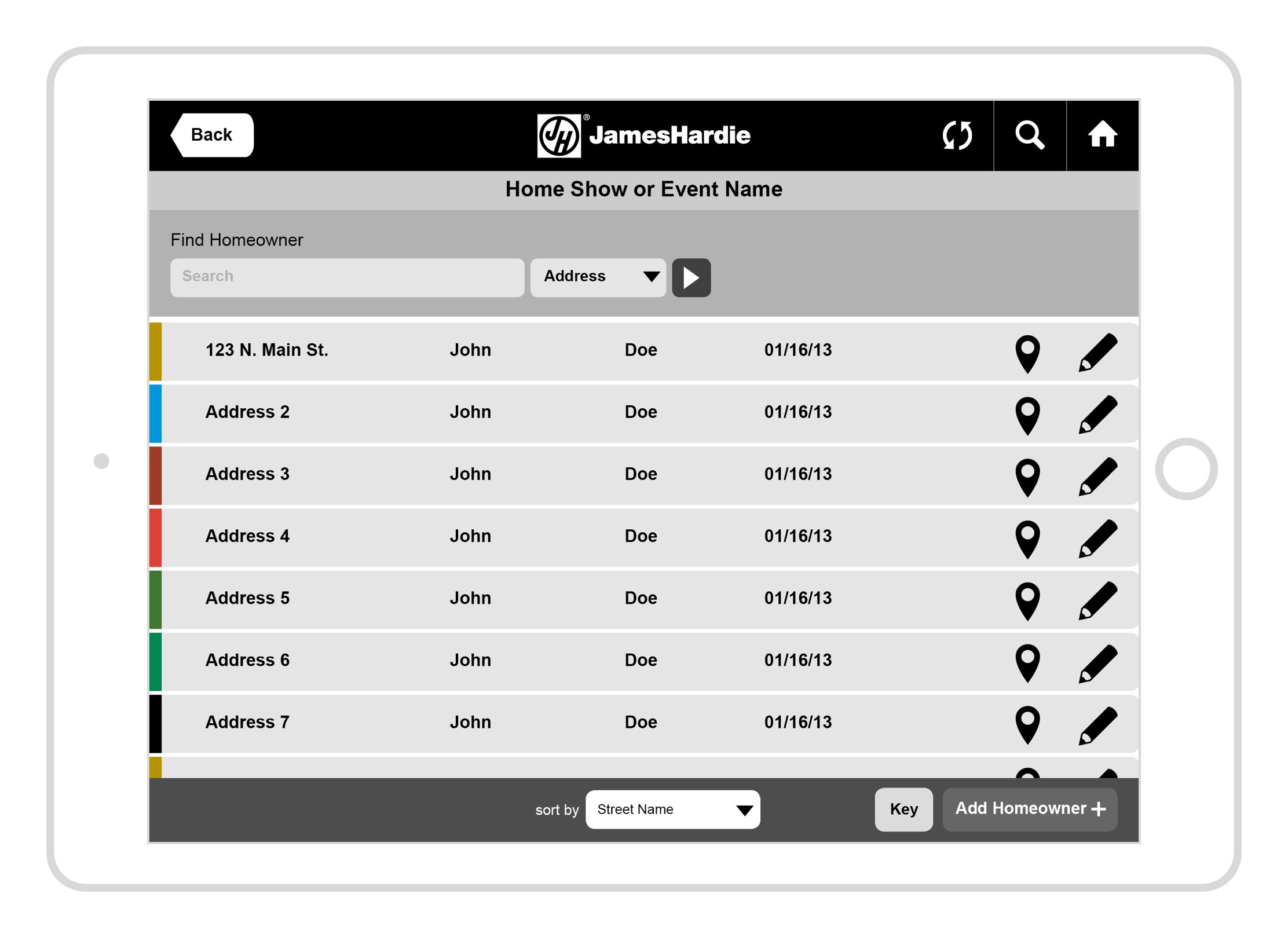Click black status bar of Address 7

tap(155, 723)
